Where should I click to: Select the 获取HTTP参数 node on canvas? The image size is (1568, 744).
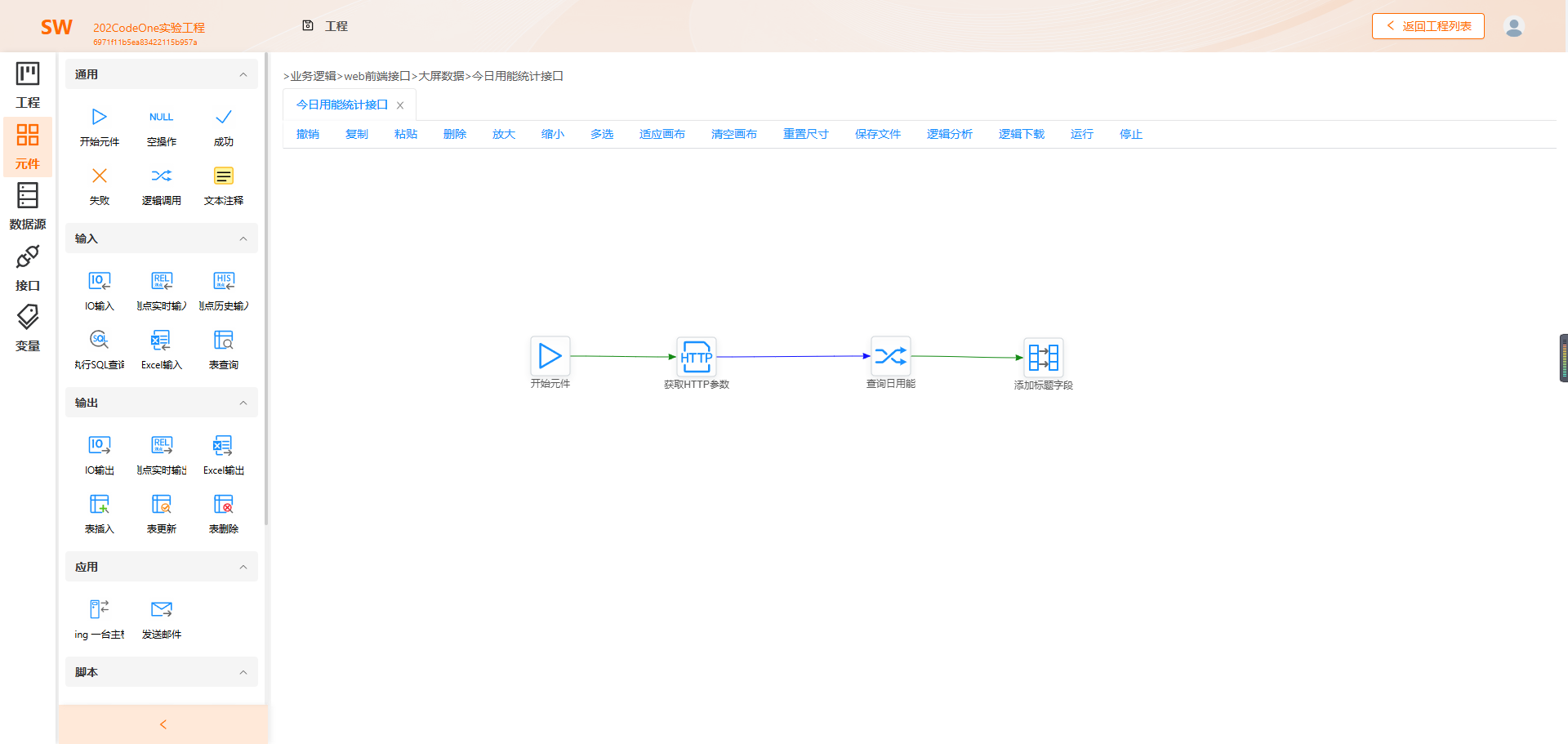697,357
